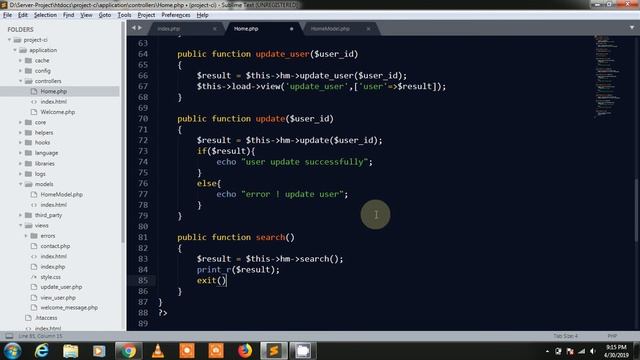Open welcome_message.php in views
Image resolution: width=640 pixels, height=360 pixels.
69,308
